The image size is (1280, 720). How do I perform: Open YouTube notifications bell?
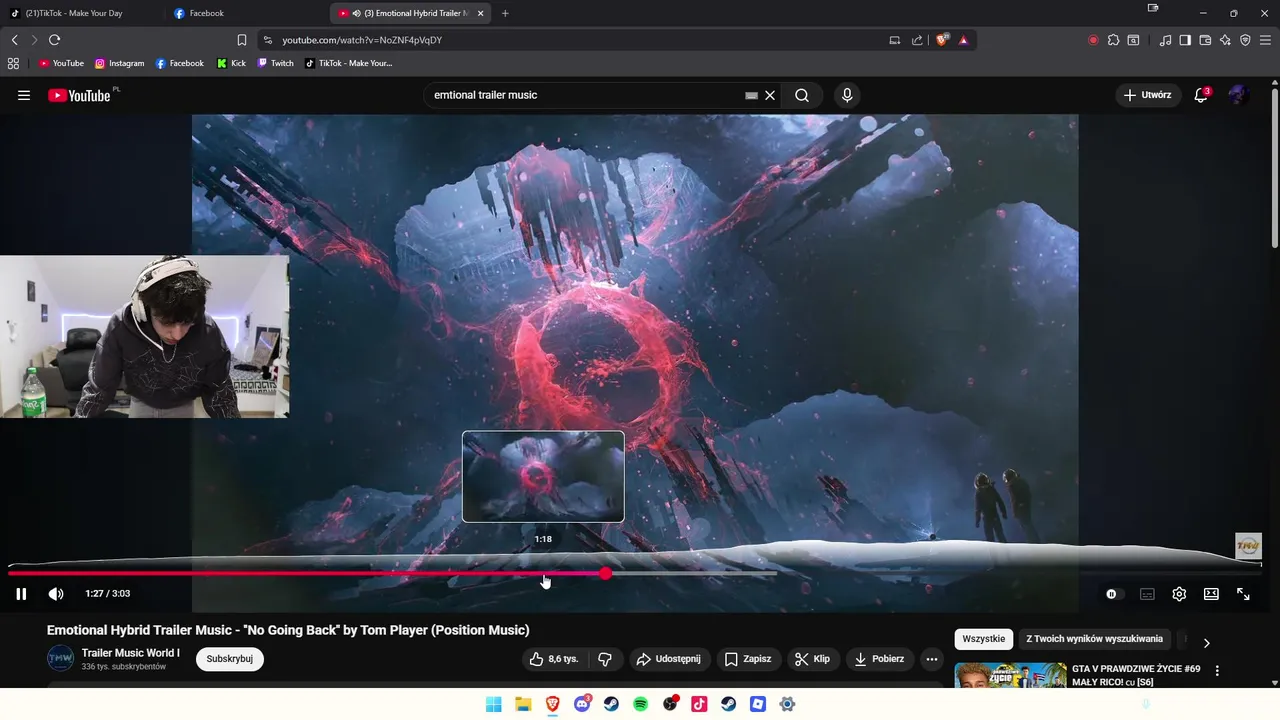1201,95
